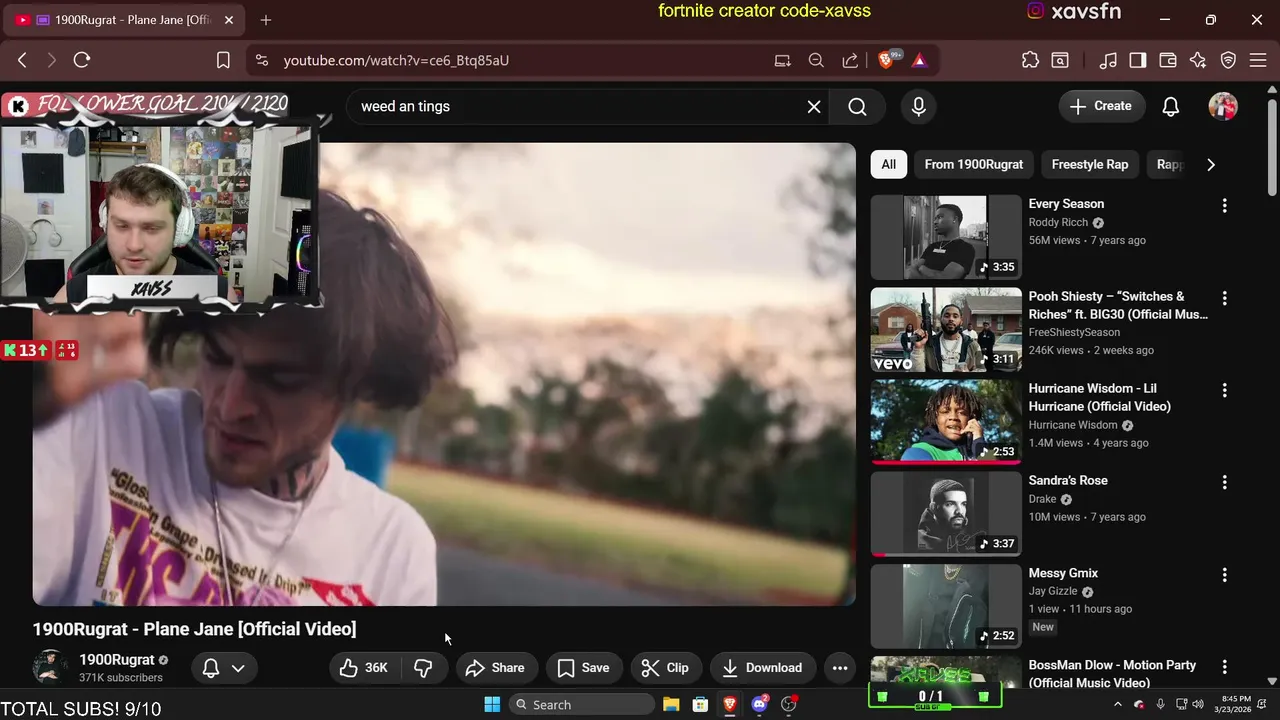Image resolution: width=1280 pixels, height=720 pixels.
Task: Search with voice microphone button
Action: (x=919, y=106)
